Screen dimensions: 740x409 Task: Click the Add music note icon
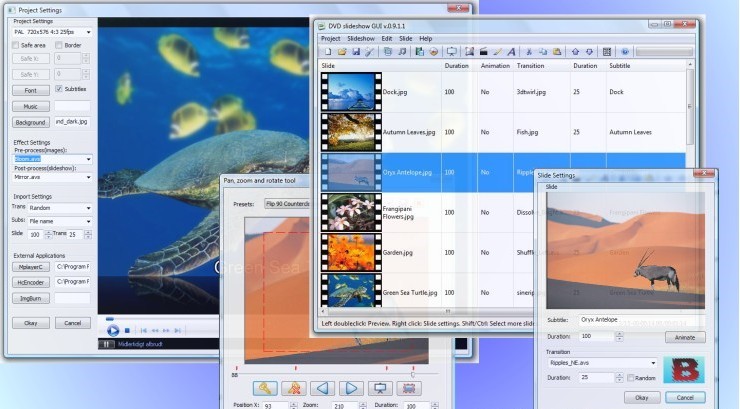click(x=402, y=52)
